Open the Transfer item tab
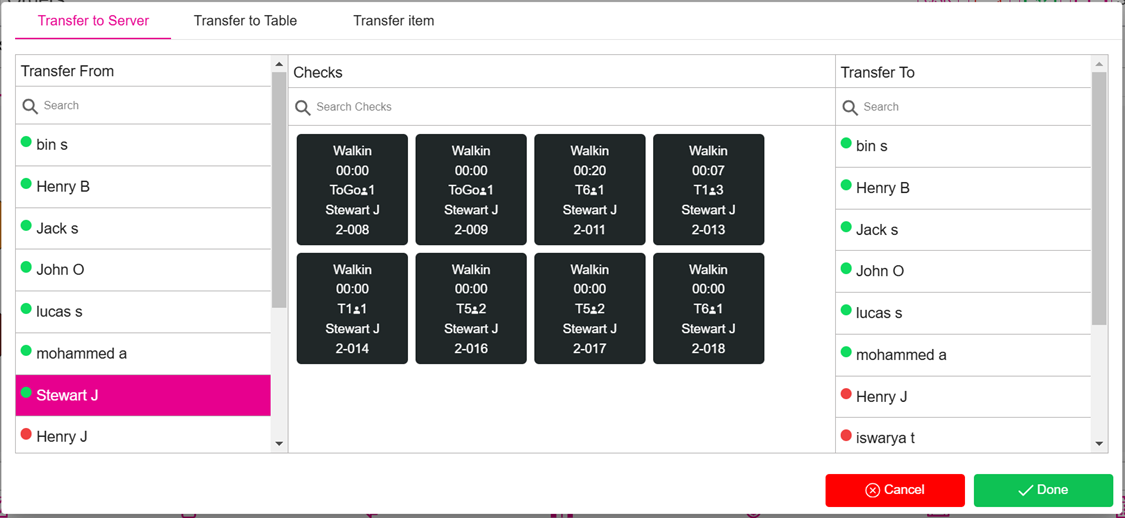1125x518 pixels. 393,20
